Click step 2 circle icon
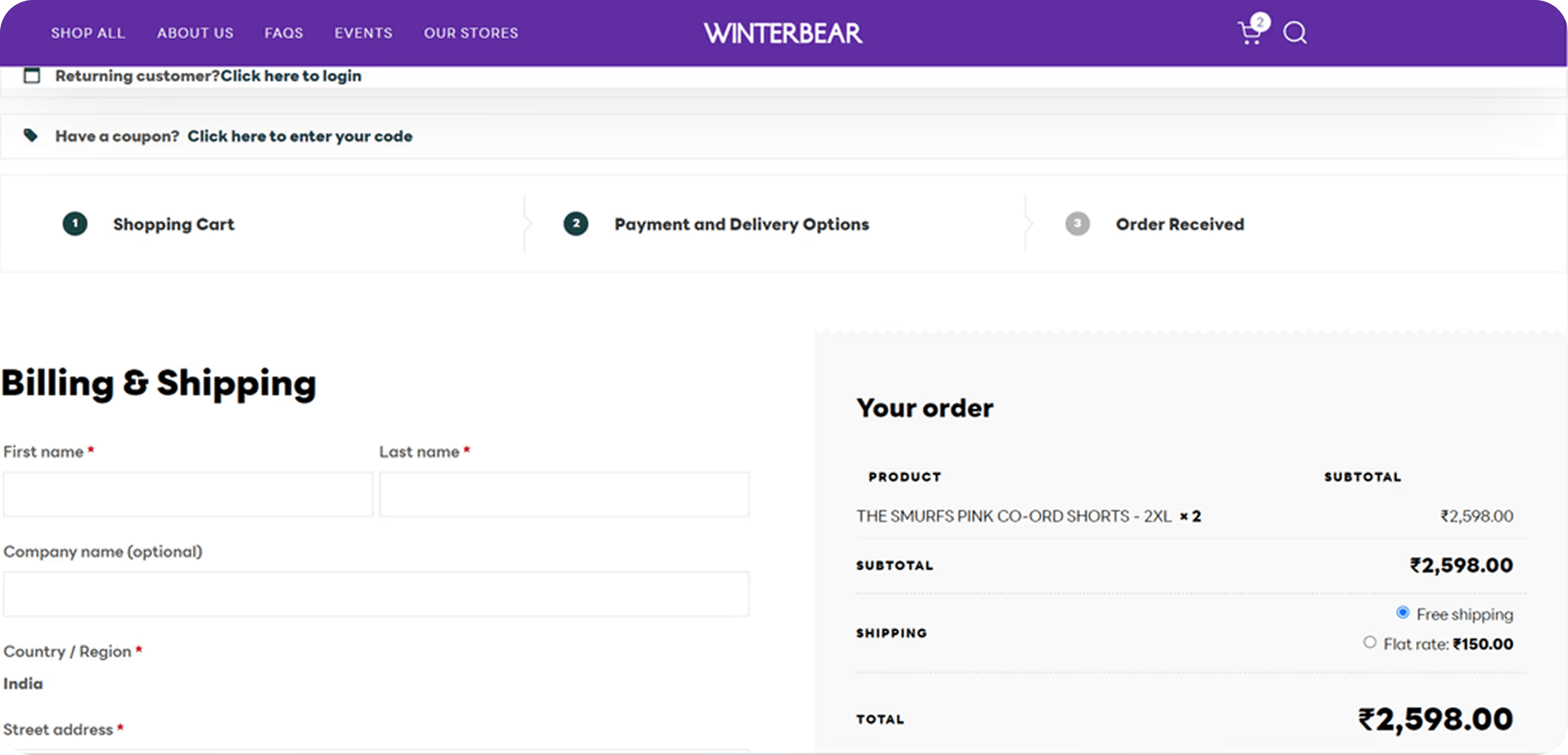1568x755 pixels. tap(576, 224)
